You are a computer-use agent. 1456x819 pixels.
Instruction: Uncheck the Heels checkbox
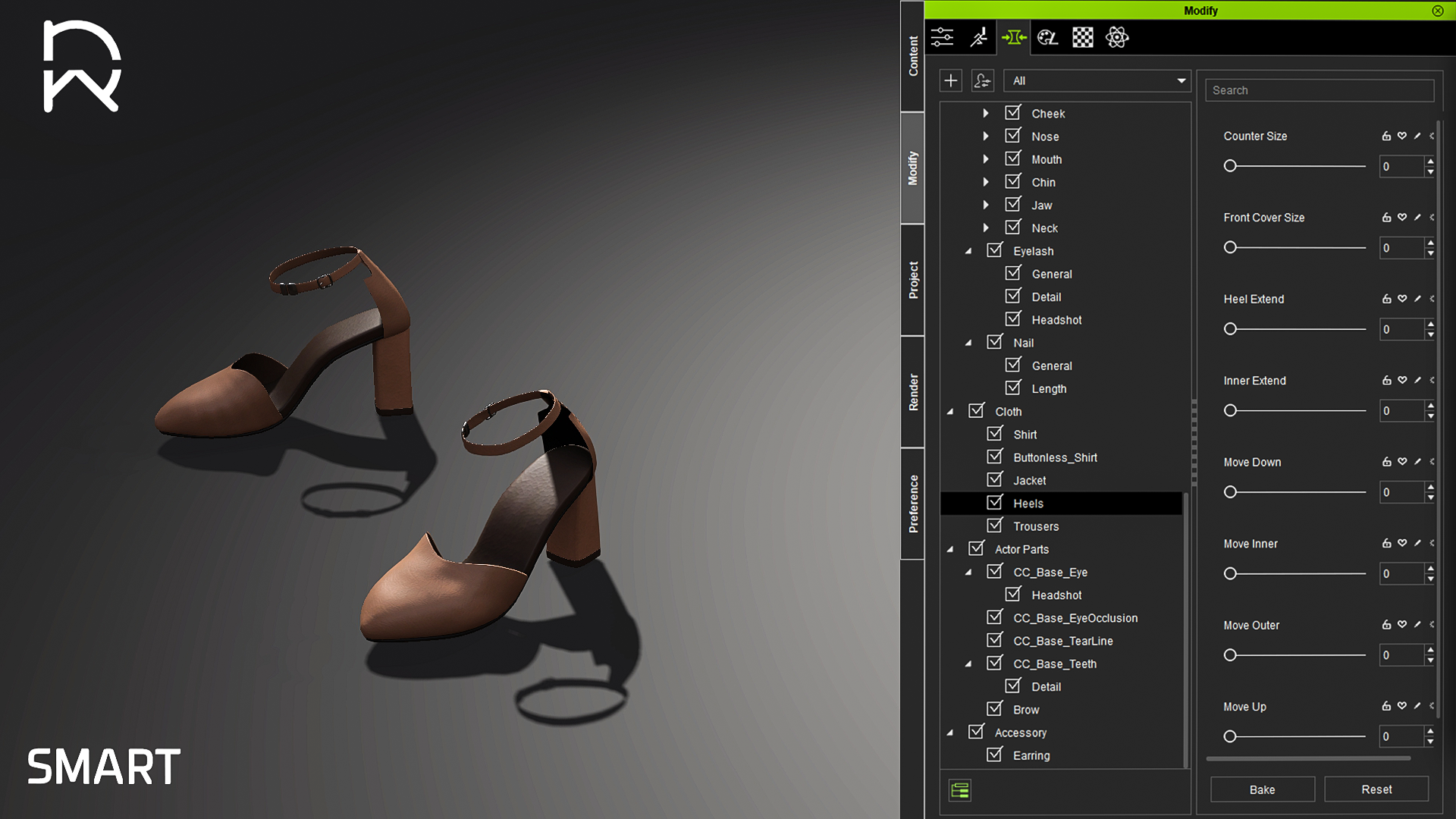[995, 502]
